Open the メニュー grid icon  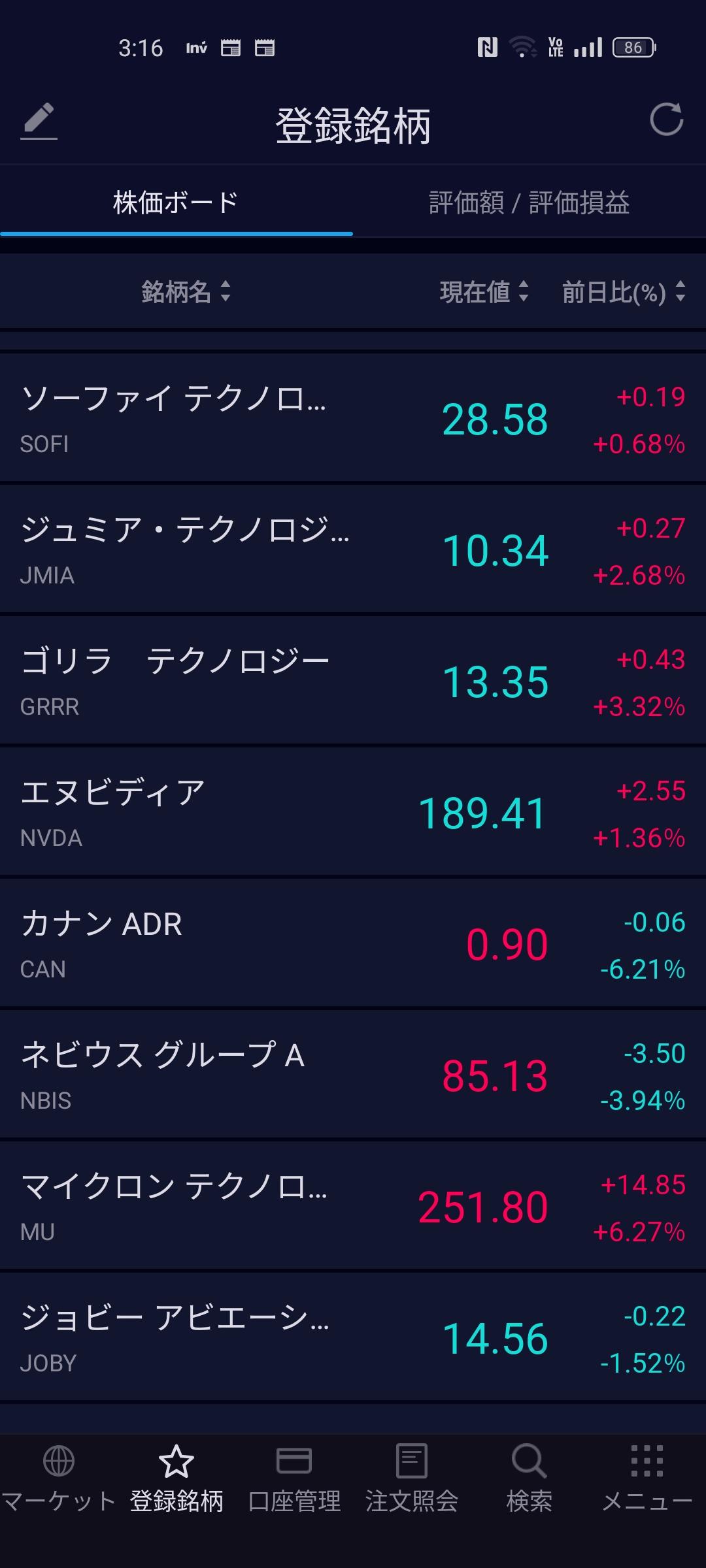point(647,1461)
